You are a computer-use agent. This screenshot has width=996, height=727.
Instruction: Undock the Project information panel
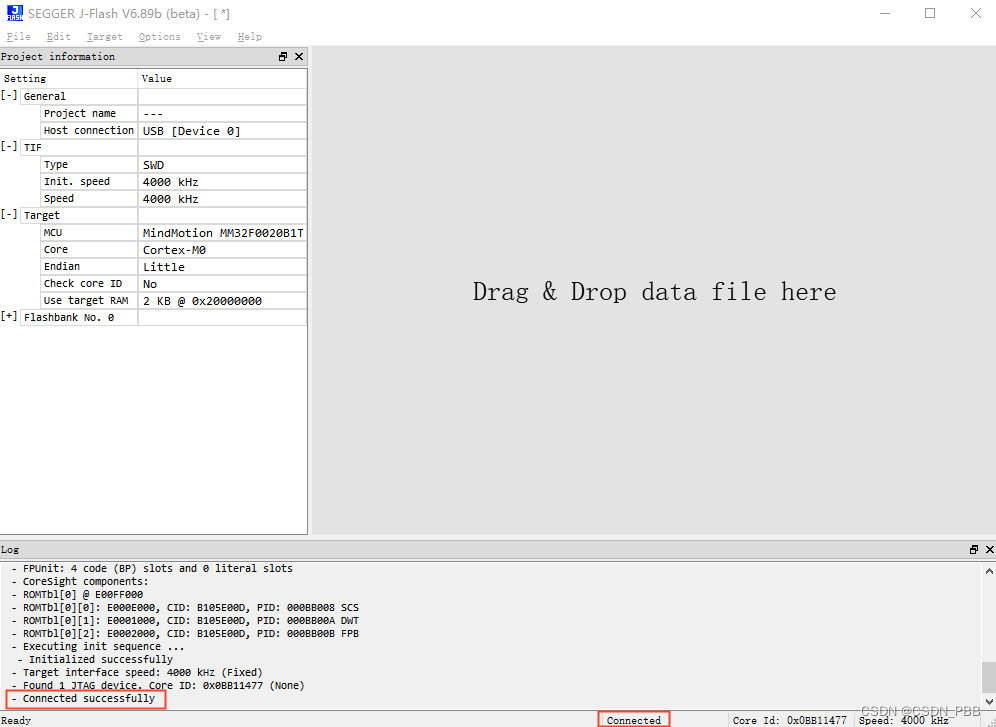[283, 57]
